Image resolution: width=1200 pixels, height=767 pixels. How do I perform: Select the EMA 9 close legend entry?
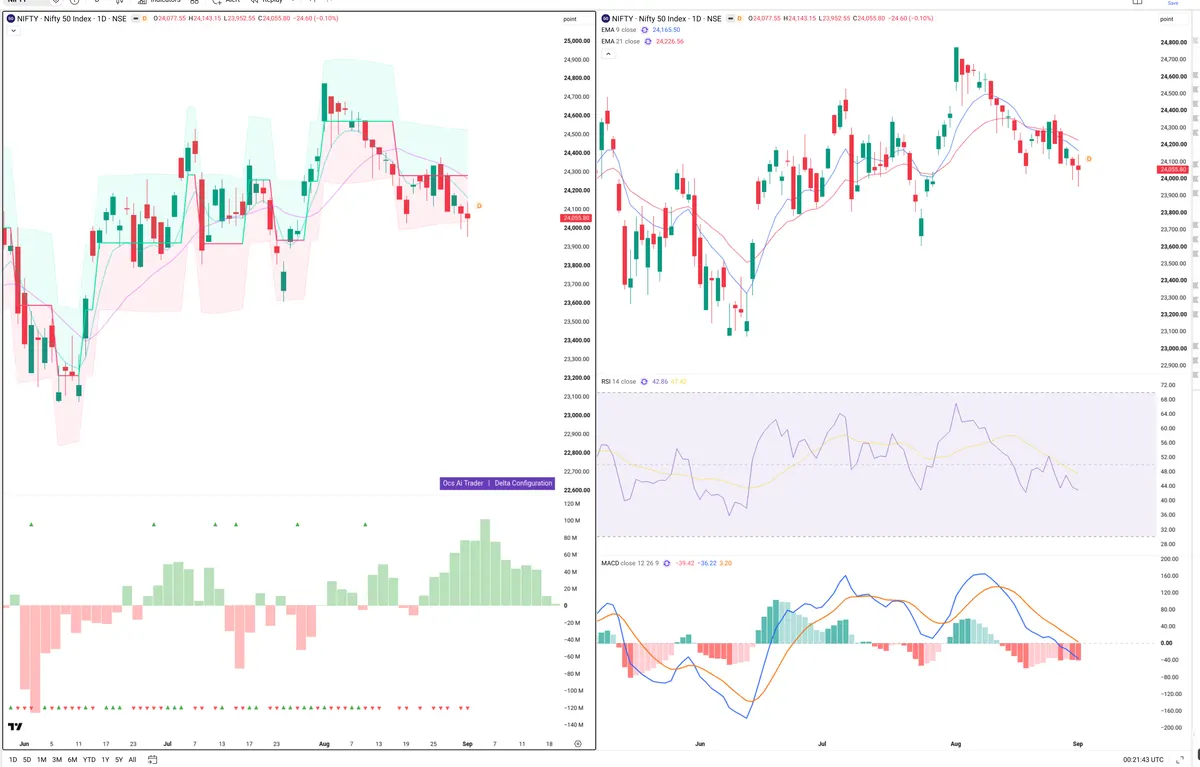[619, 30]
